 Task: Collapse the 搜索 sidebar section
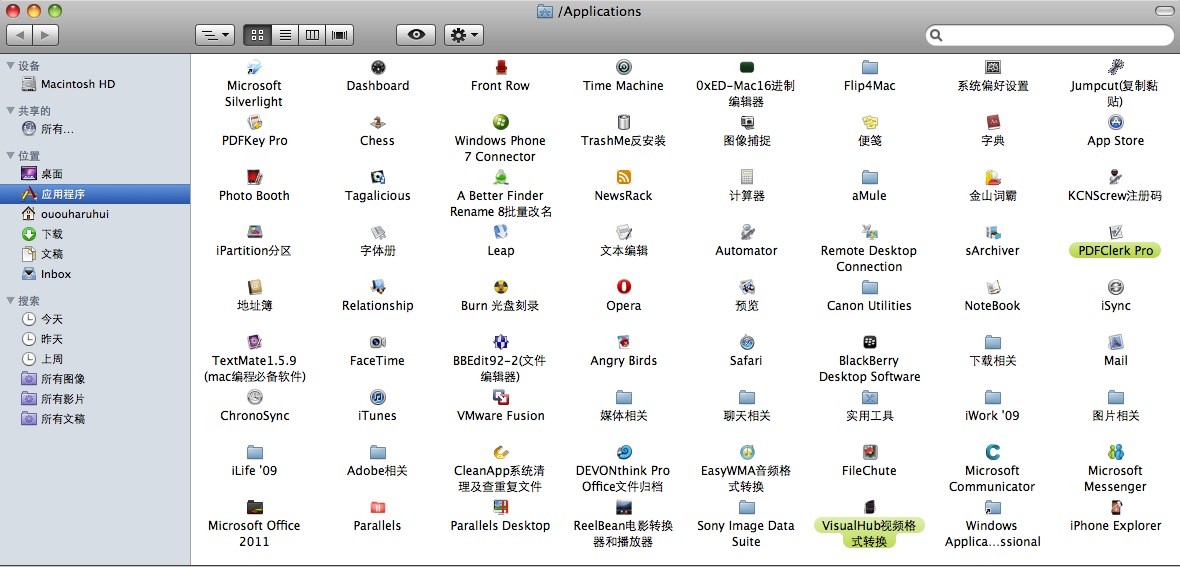click(x=10, y=301)
